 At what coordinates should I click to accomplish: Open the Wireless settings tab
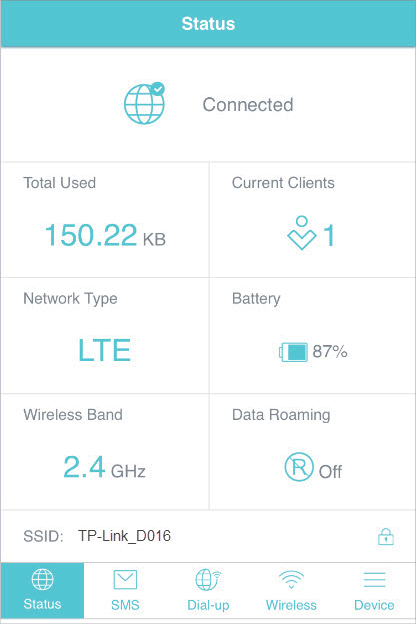[291, 591]
